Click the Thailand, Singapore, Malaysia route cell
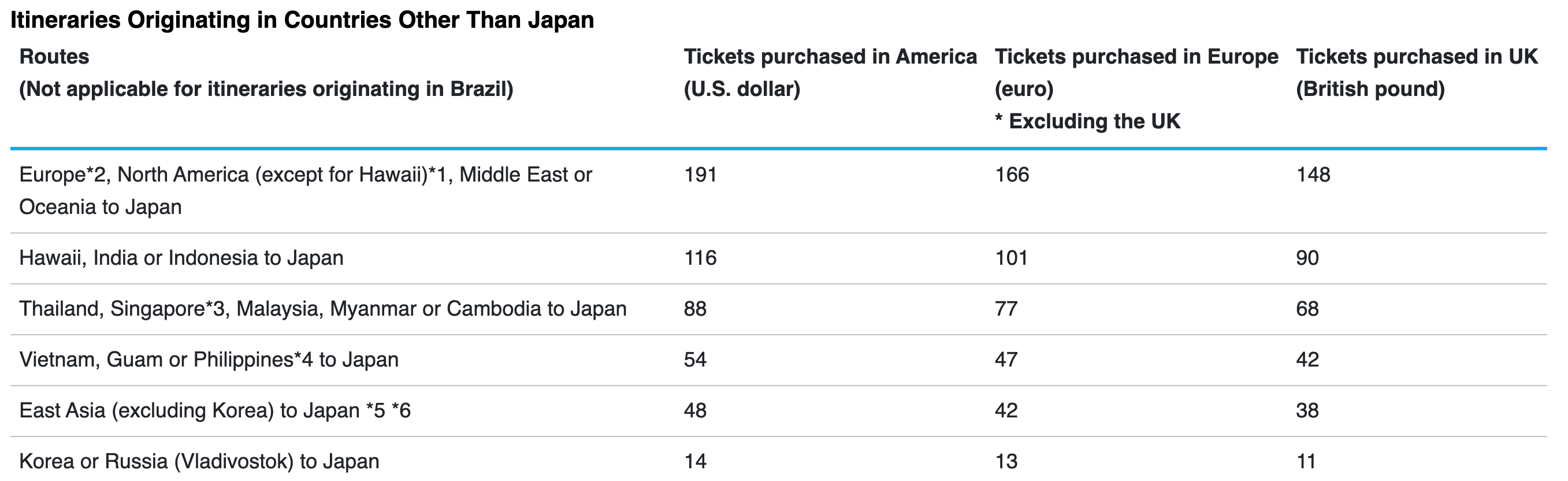Viewport: 1568px width, 481px height. tap(322, 309)
